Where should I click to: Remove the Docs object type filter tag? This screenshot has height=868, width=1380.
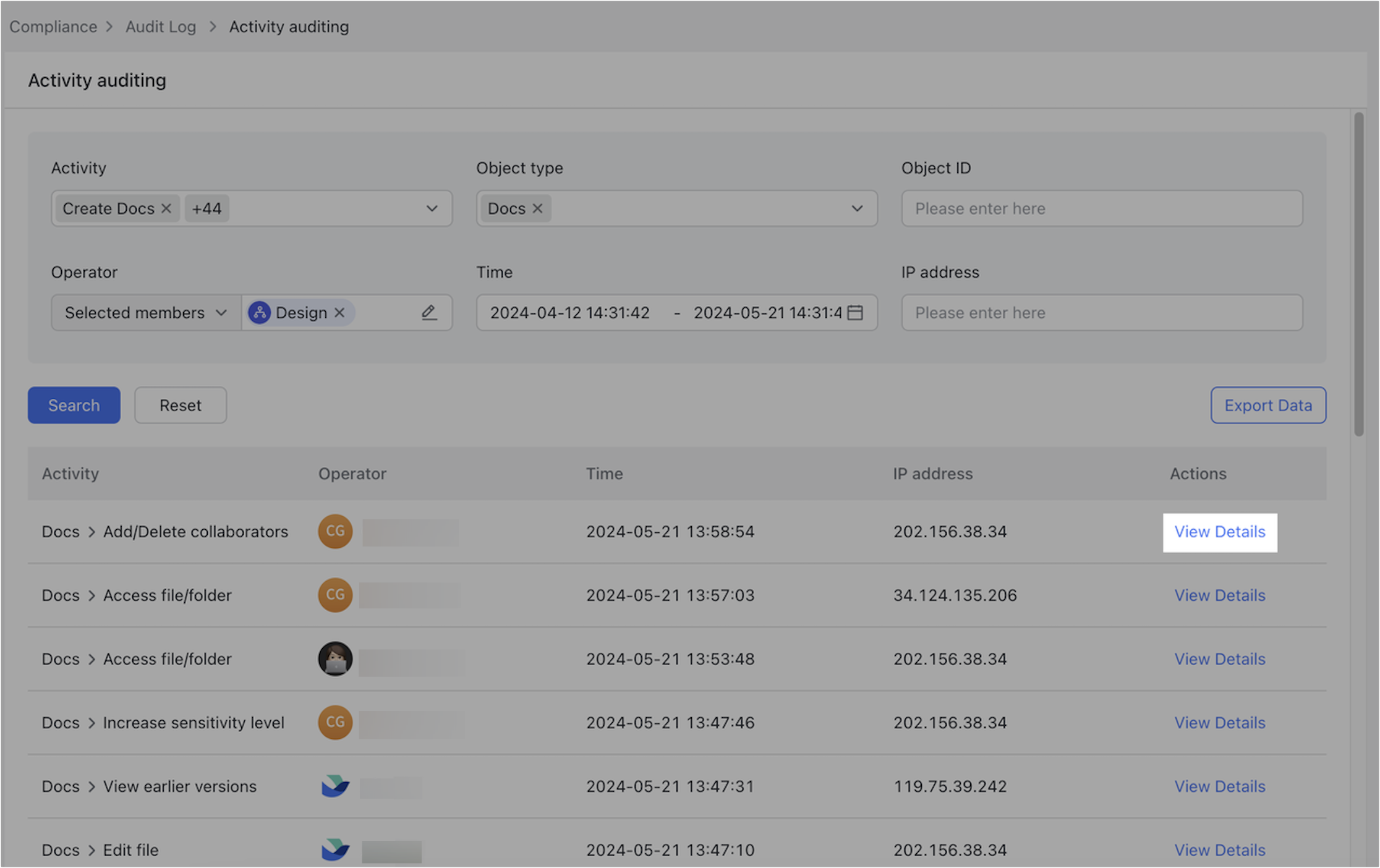click(537, 208)
